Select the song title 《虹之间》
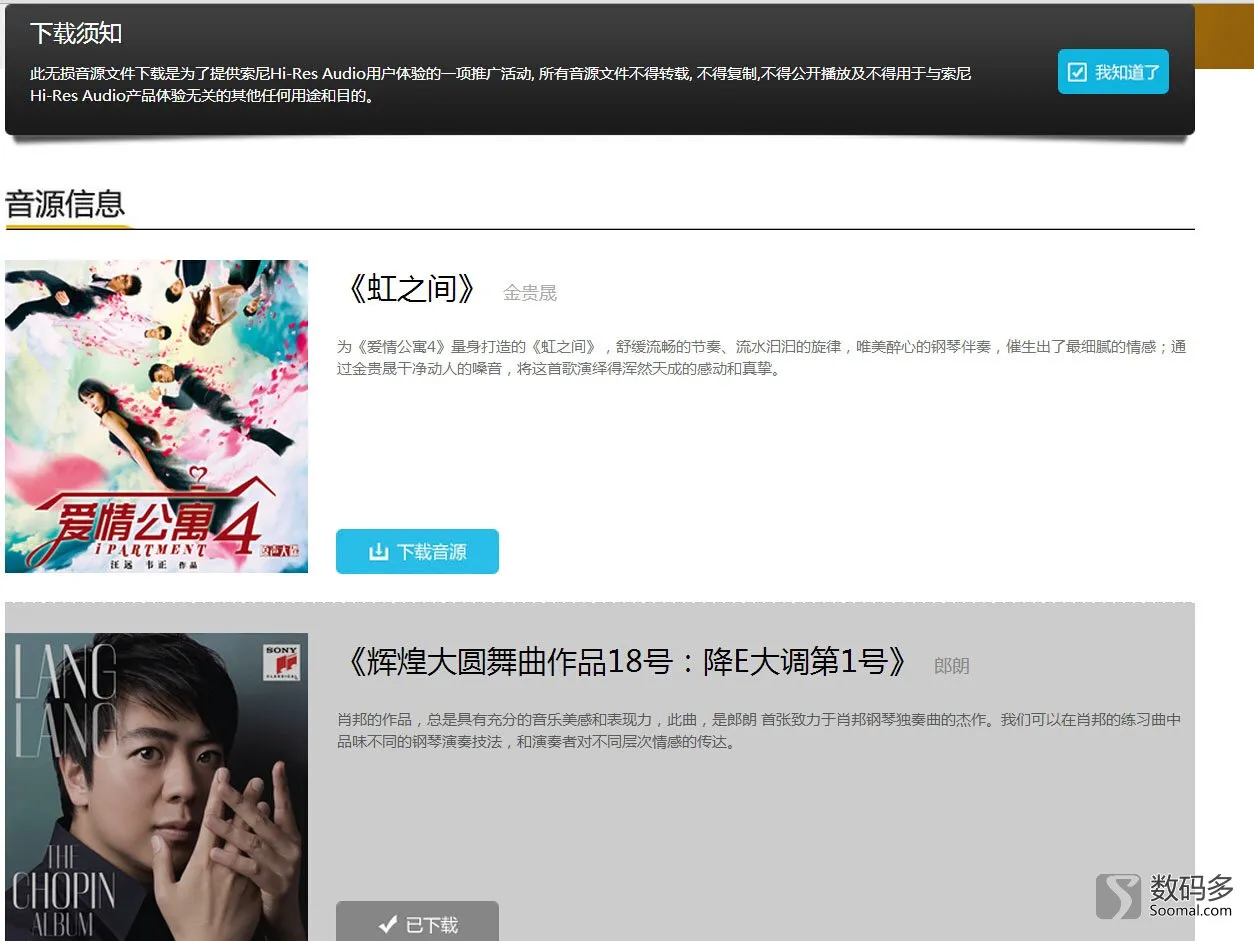This screenshot has height=941, width=1254. point(411,289)
